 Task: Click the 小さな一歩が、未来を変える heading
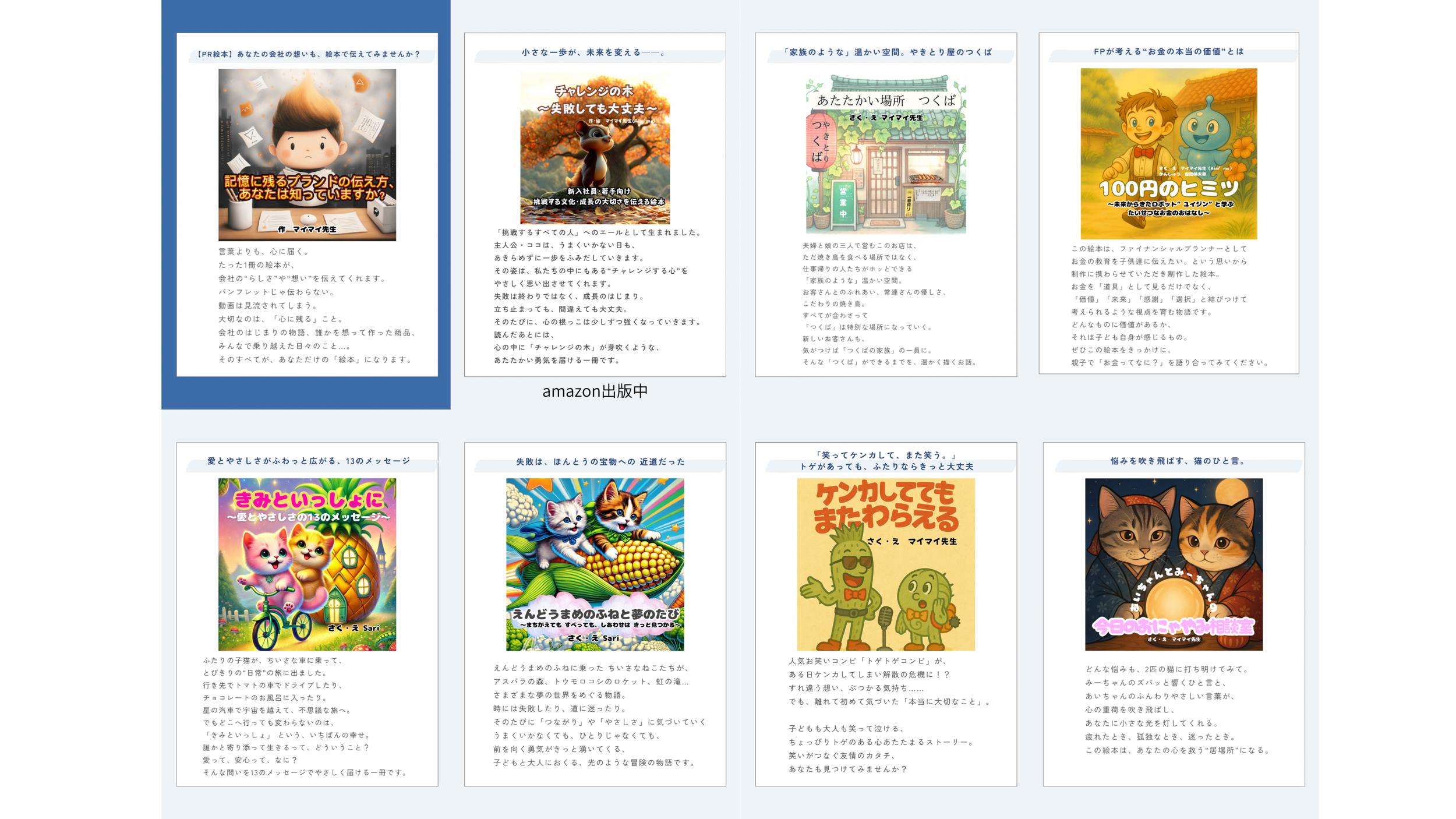[594, 52]
